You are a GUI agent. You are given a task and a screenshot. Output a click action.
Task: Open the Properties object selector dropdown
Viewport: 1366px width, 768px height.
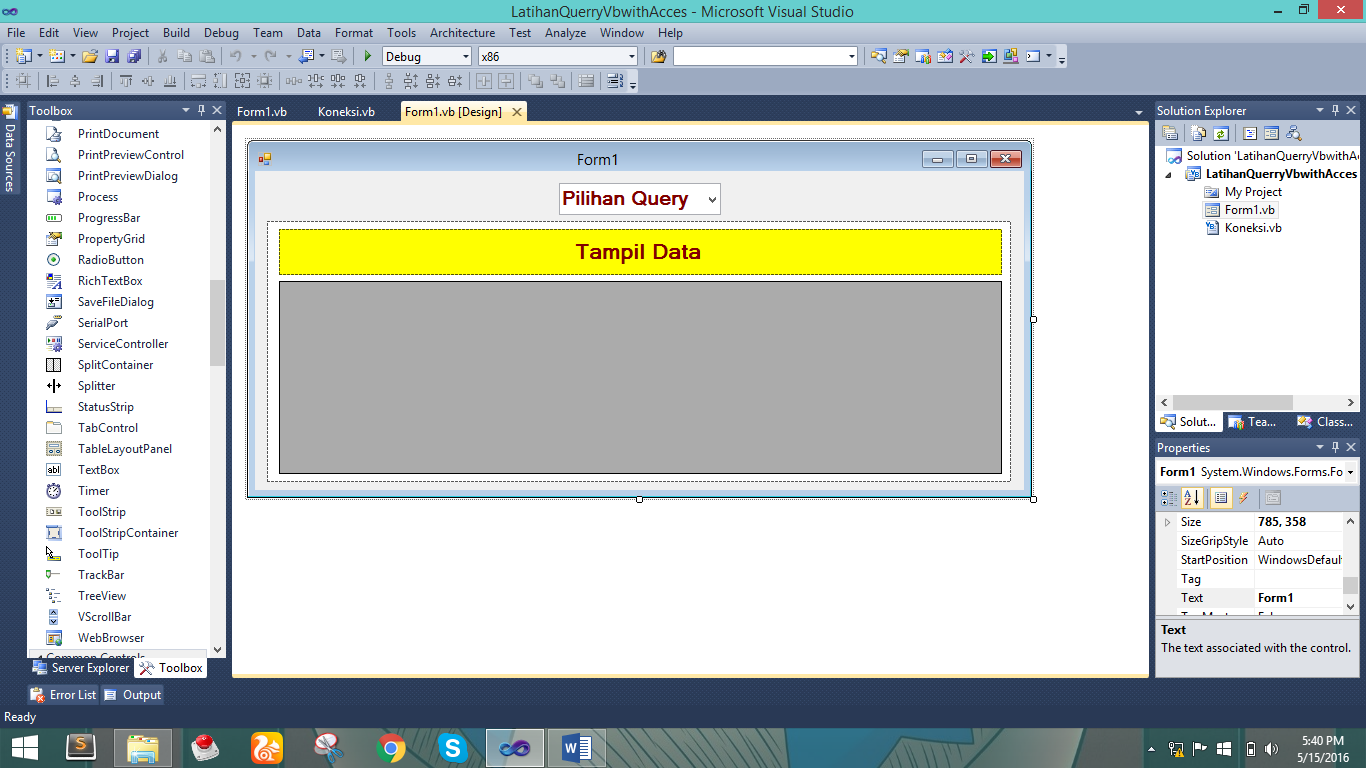[1351, 472]
